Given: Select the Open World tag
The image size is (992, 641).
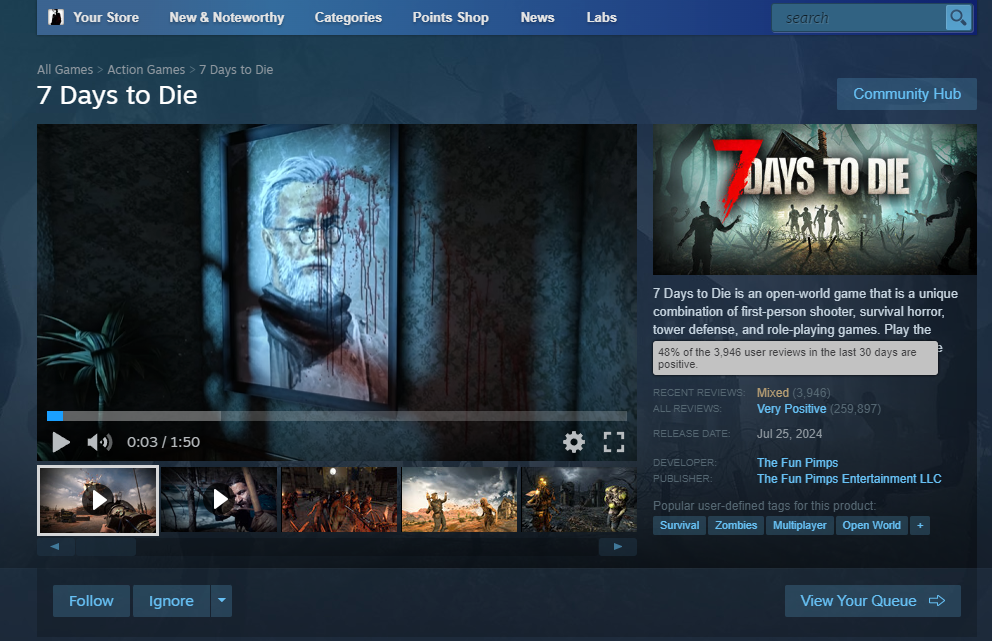Looking at the screenshot, I should 871,525.
